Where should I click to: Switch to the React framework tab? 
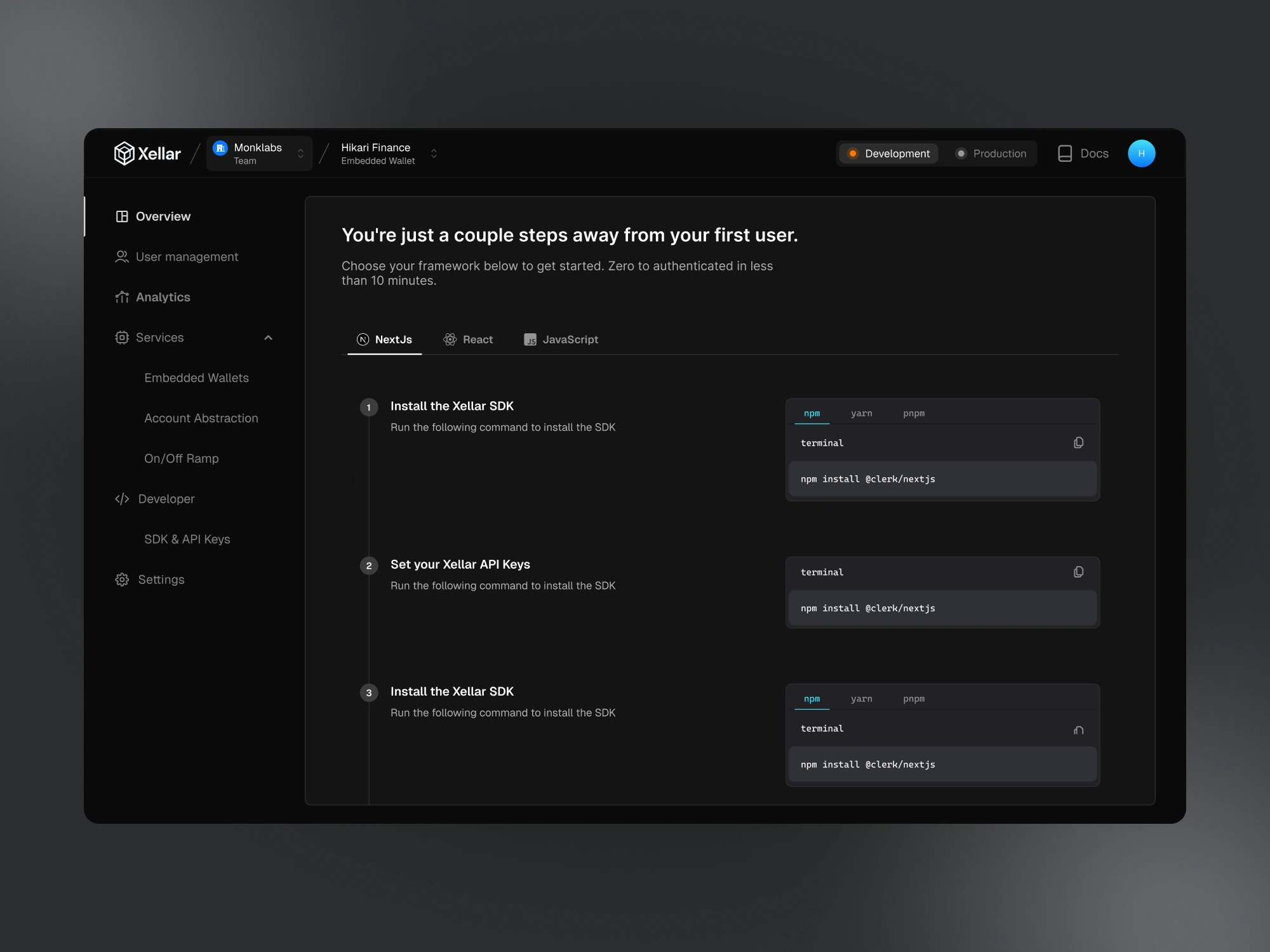tap(468, 340)
